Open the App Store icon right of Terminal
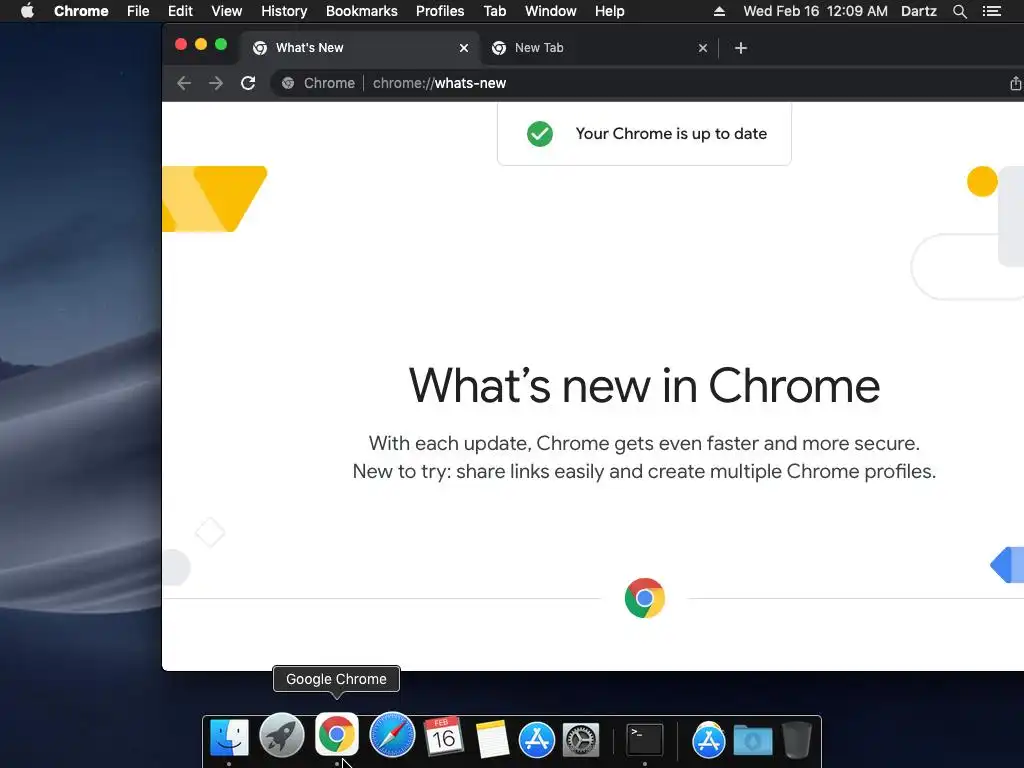The width and height of the screenshot is (1024, 768). point(709,739)
